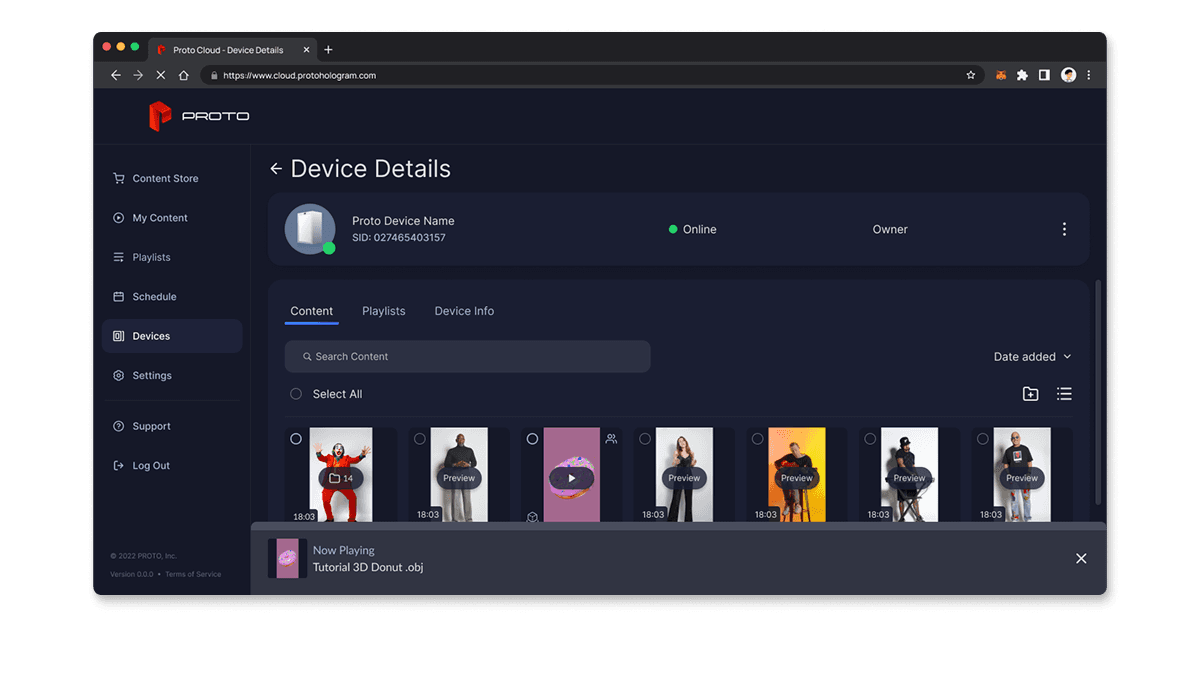Image resolution: width=1200 pixels, height=675 pixels.
Task: Open the Date added sort dropdown
Action: (x=1032, y=357)
